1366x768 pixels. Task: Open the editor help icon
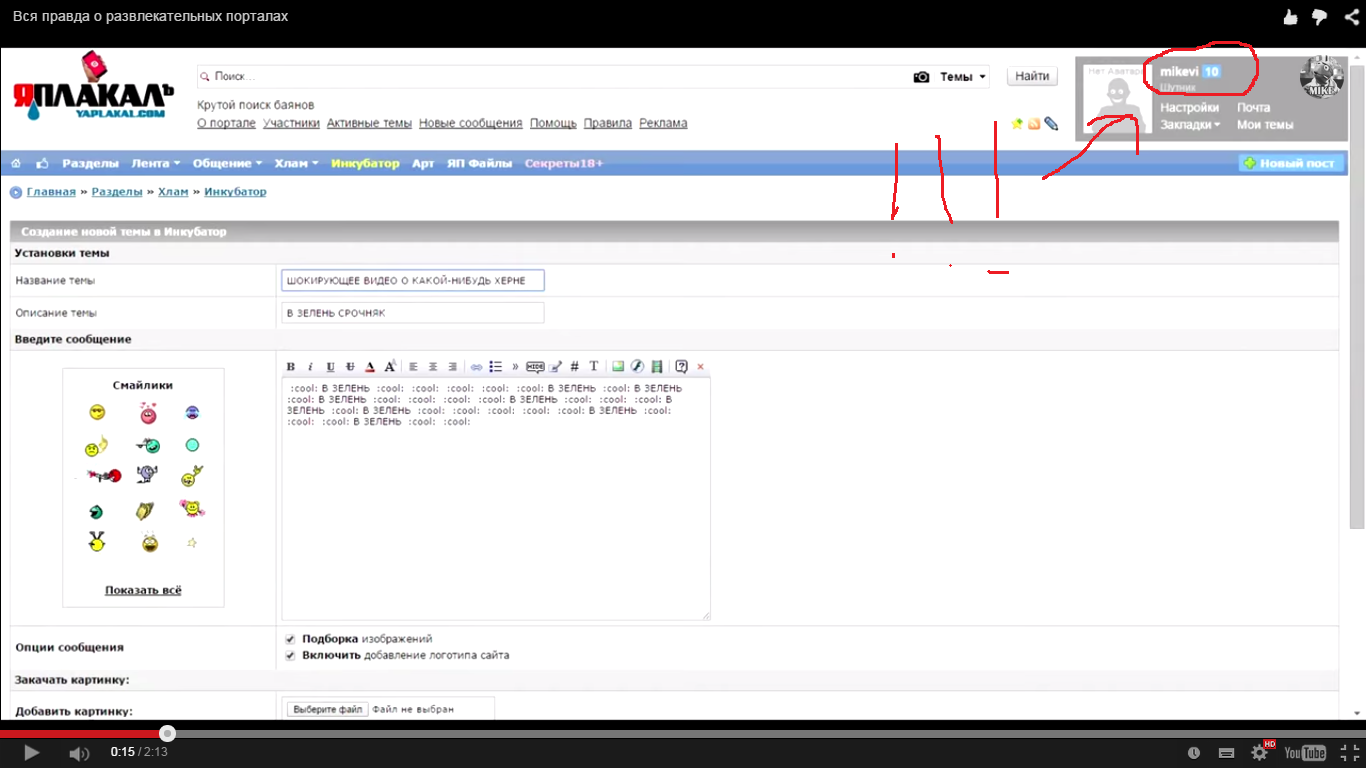coord(681,366)
